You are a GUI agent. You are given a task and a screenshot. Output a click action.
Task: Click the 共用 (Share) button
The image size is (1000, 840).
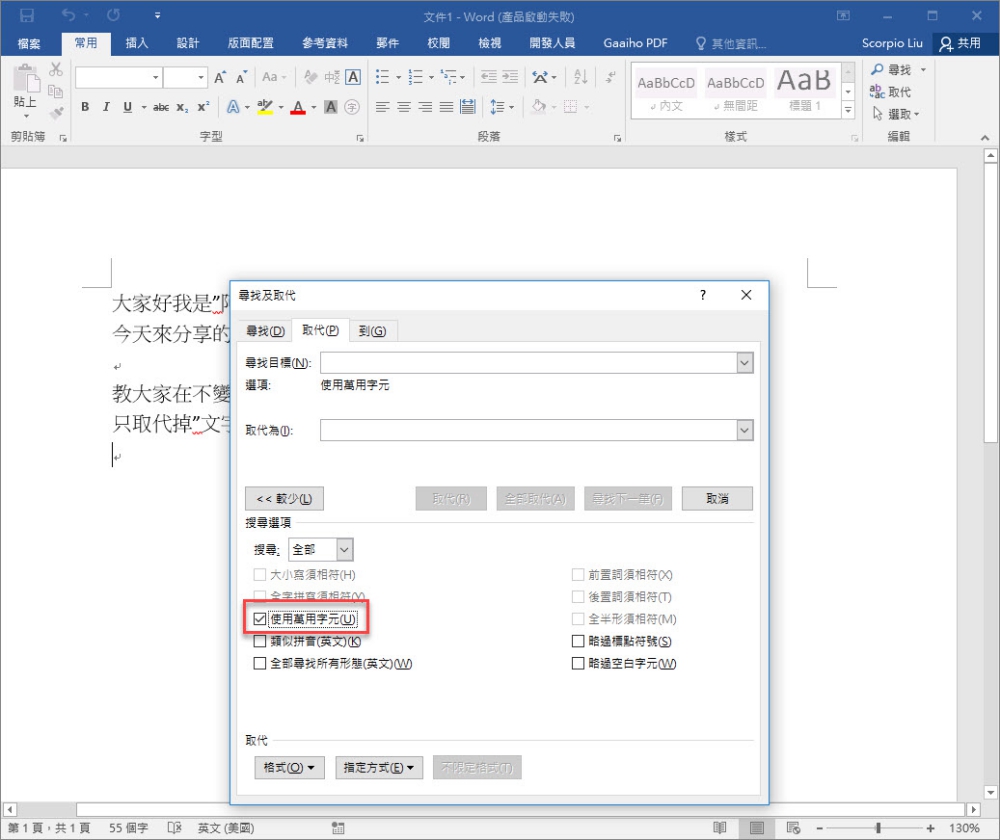tap(960, 43)
